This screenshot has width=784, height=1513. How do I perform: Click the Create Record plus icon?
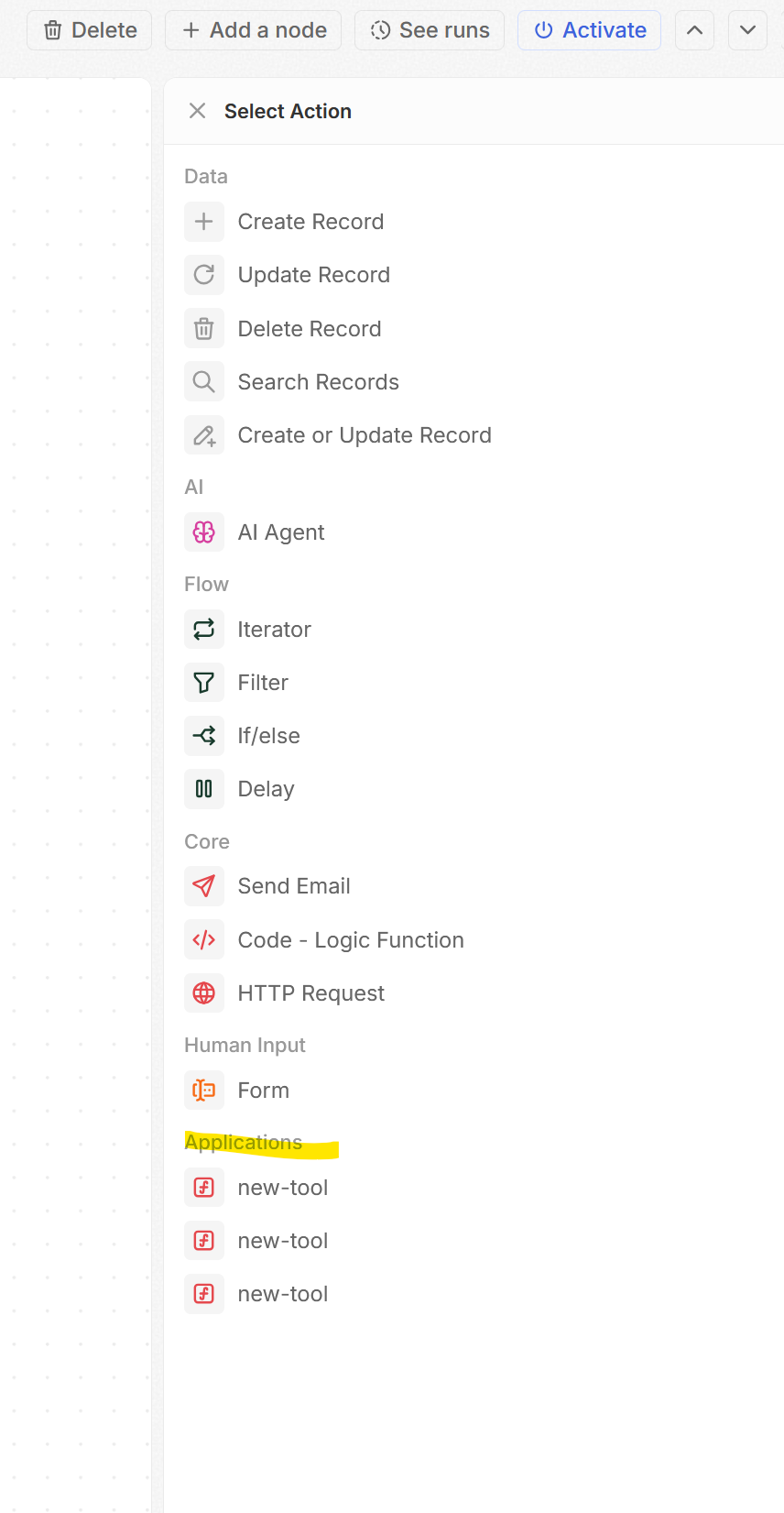(x=204, y=222)
